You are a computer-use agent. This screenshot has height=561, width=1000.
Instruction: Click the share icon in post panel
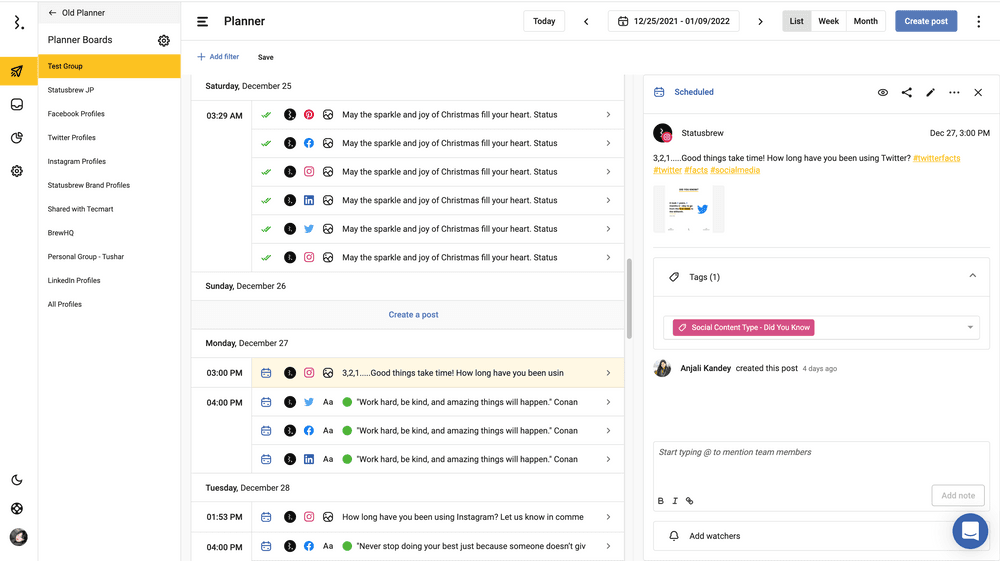click(x=906, y=92)
